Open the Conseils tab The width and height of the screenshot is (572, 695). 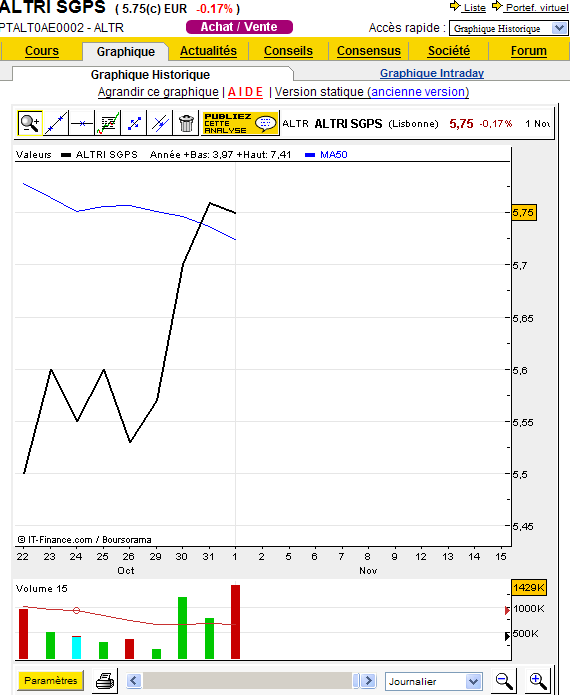(x=288, y=51)
